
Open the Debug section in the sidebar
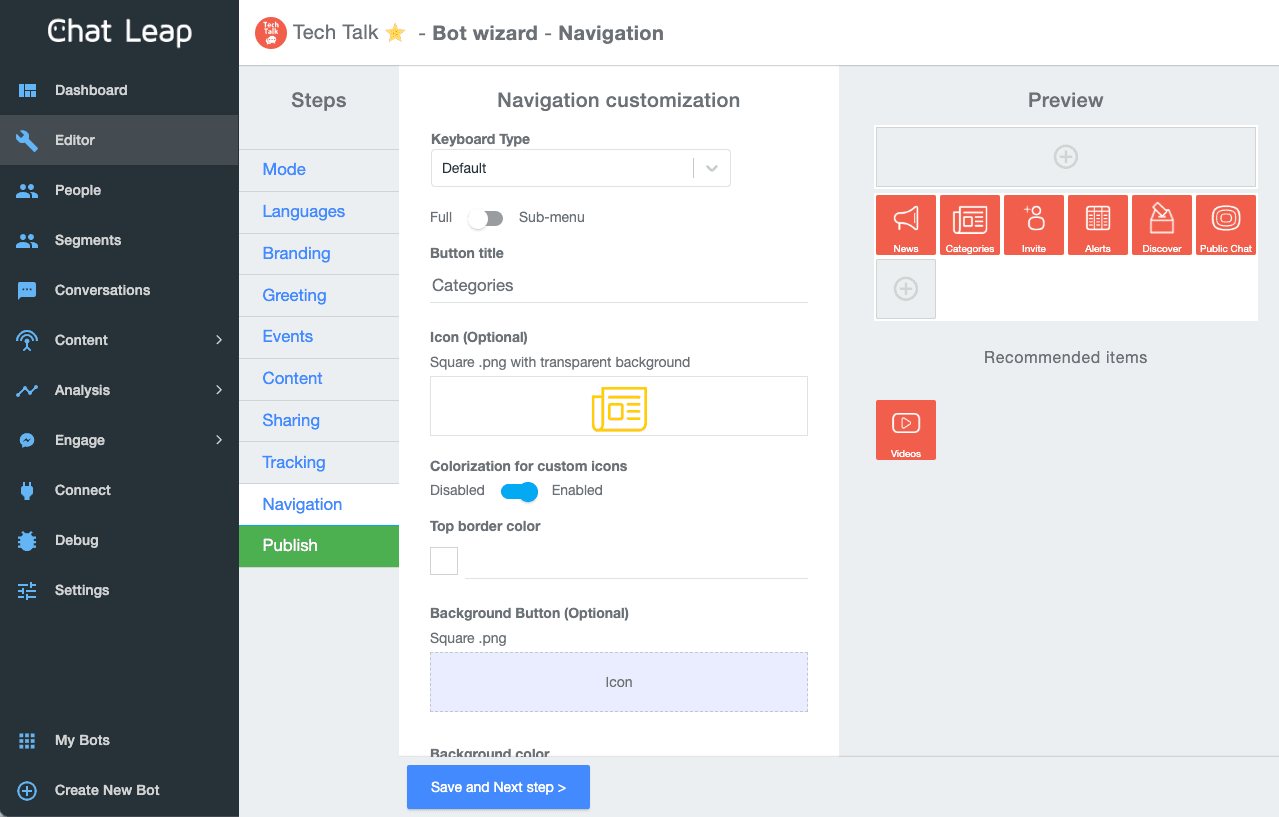click(x=75, y=540)
